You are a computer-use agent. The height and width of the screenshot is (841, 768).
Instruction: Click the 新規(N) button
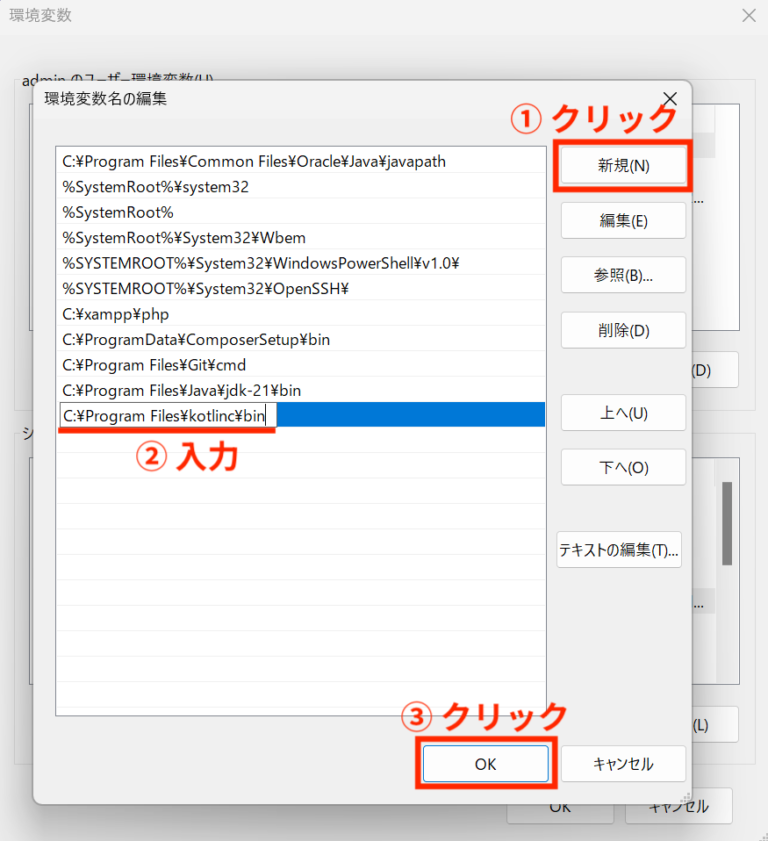[x=623, y=166]
